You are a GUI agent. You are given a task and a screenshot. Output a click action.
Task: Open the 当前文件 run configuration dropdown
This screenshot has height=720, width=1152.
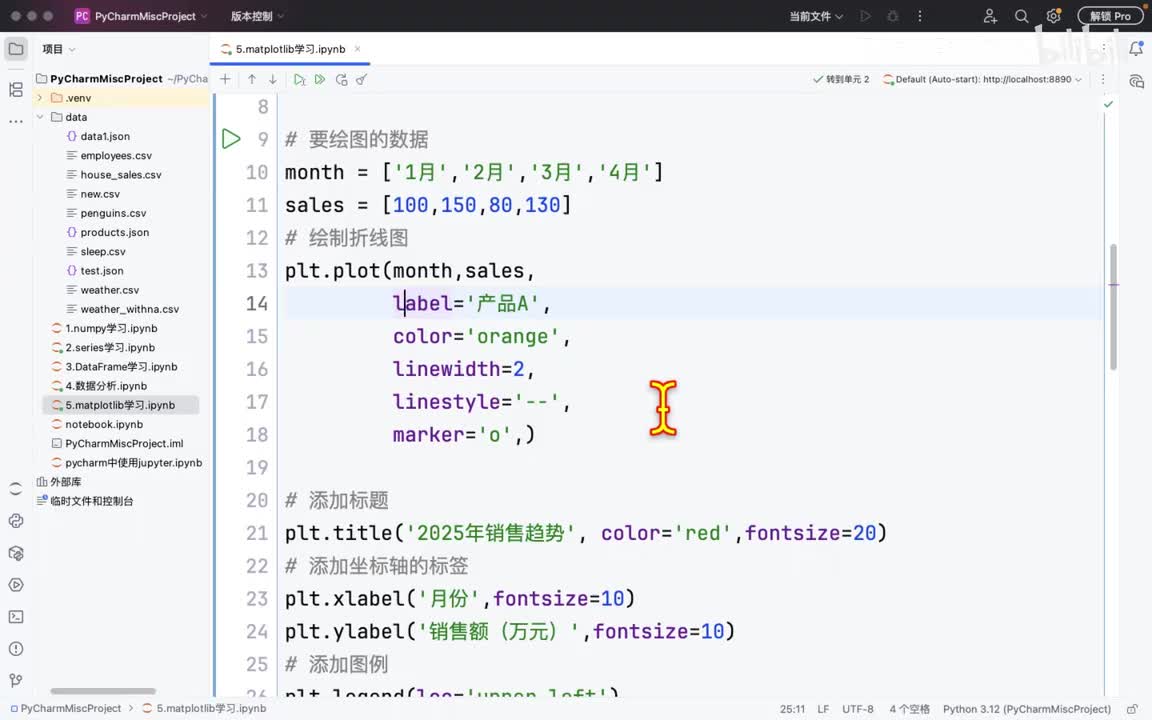(x=816, y=16)
